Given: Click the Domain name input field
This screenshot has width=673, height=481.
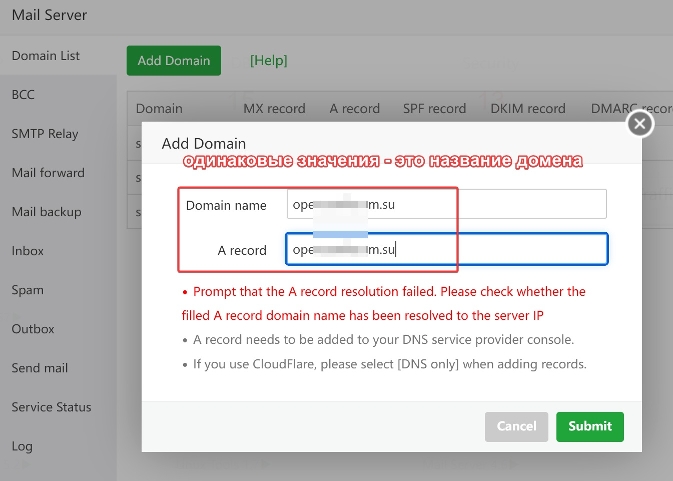Looking at the screenshot, I should click(x=446, y=204).
